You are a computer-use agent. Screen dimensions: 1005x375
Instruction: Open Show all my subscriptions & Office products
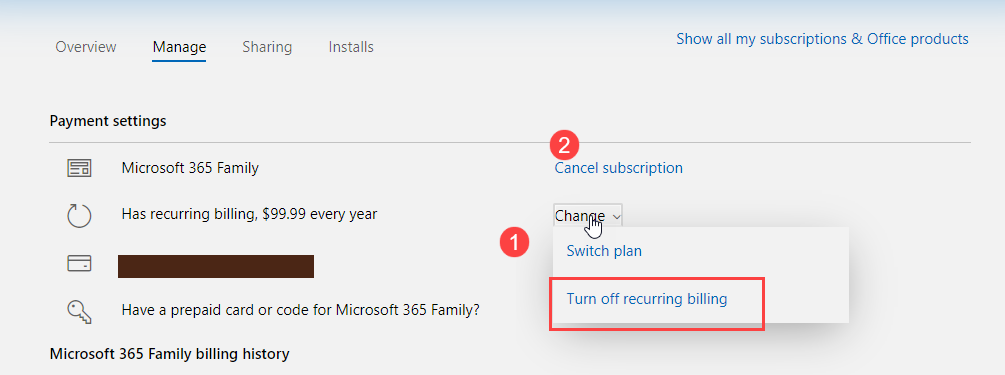pyautogui.click(x=822, y=39)
